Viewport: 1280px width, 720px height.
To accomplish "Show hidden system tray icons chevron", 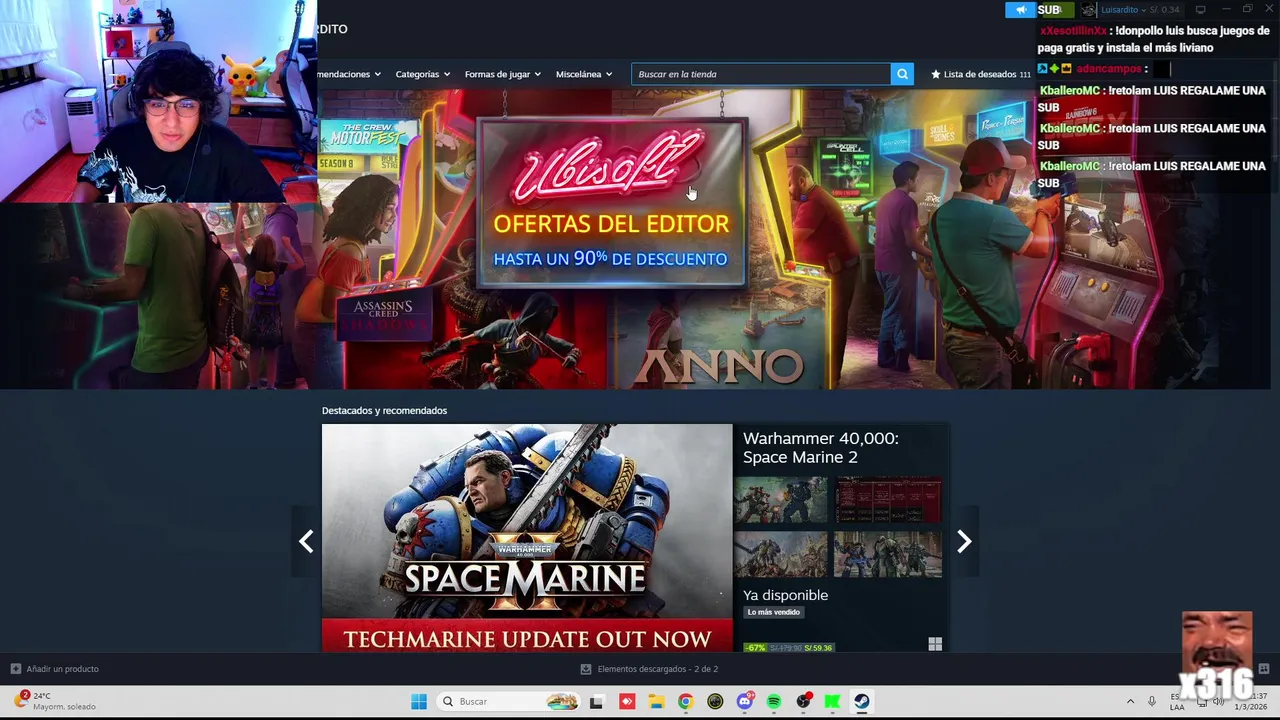I will pos(1130,701).
